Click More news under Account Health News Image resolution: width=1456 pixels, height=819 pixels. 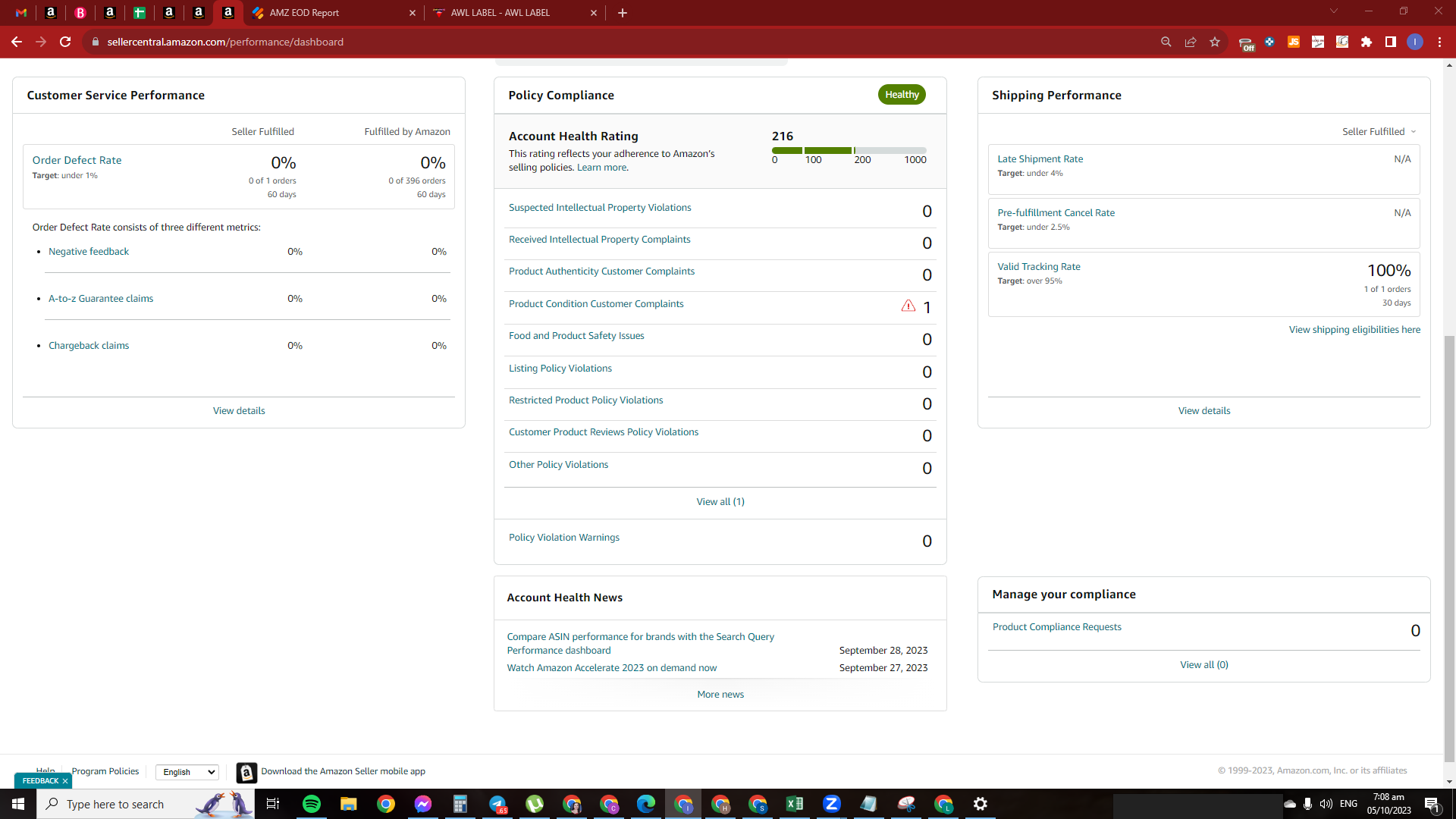point(720,695)
